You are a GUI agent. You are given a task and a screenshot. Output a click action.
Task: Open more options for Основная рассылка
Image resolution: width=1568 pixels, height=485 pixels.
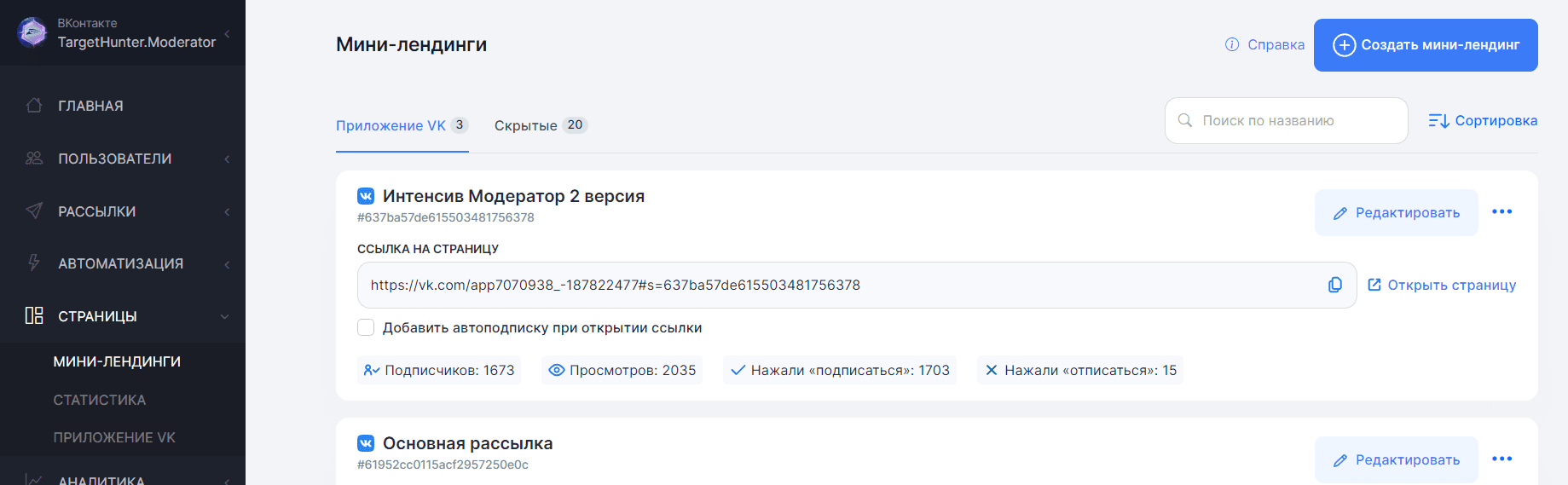pos(1501,459)
